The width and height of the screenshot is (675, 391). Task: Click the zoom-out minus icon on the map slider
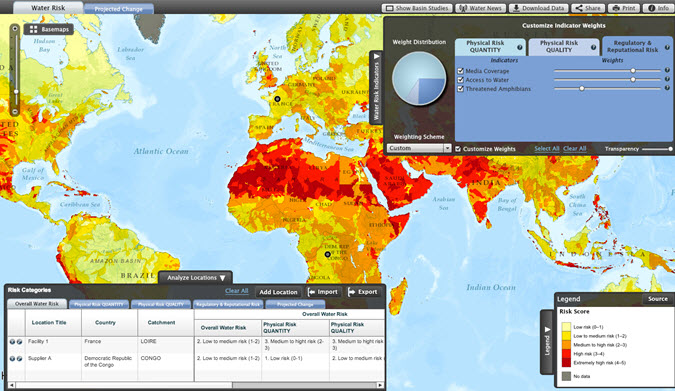(15, 112)
